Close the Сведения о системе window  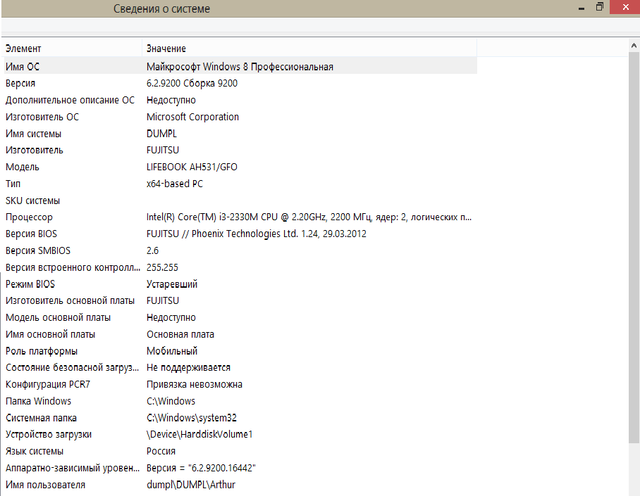click(x=627, y=8)
